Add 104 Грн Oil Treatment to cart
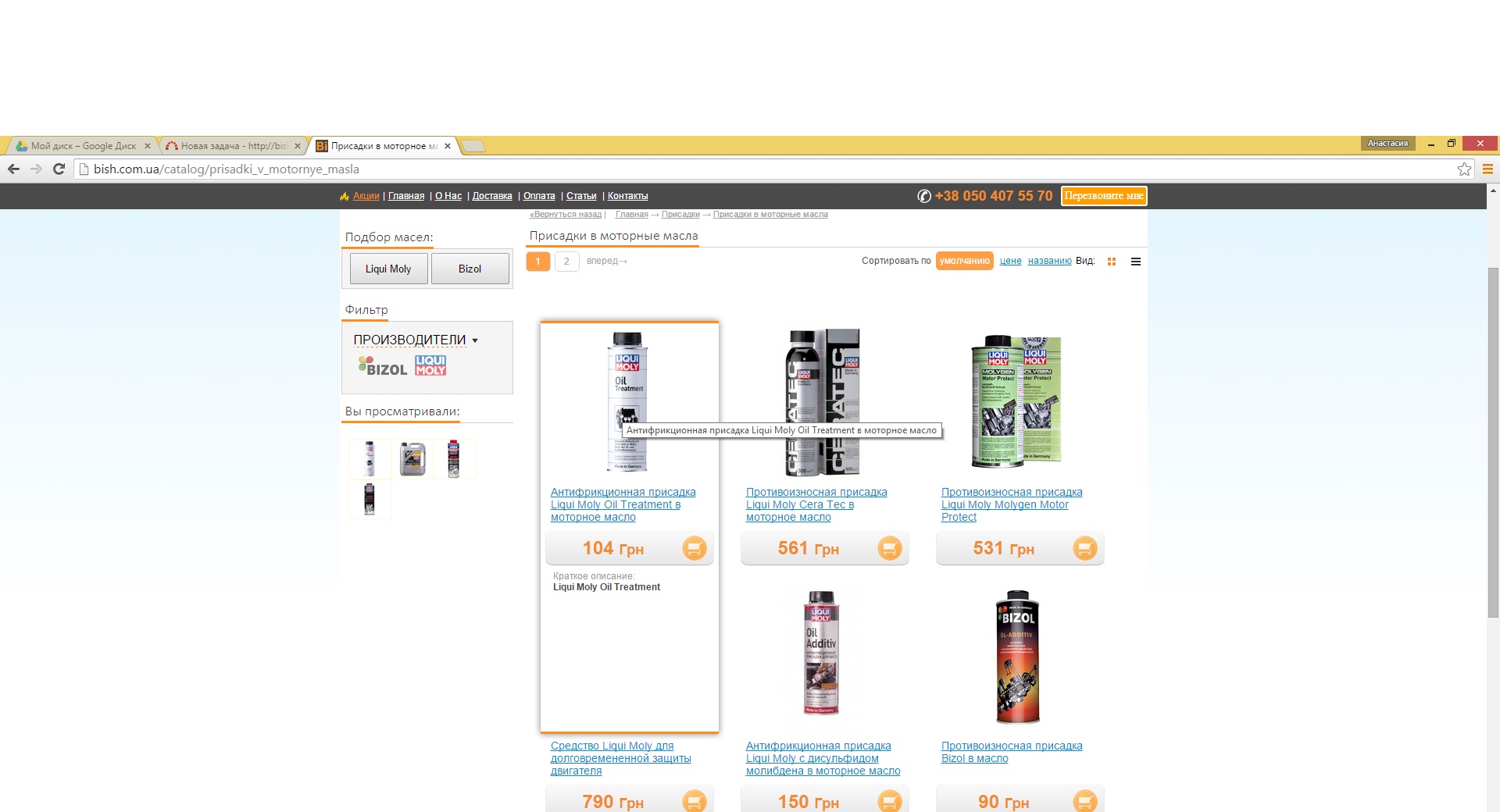This screenshot has height=812, width=1500. pos(694,548)
